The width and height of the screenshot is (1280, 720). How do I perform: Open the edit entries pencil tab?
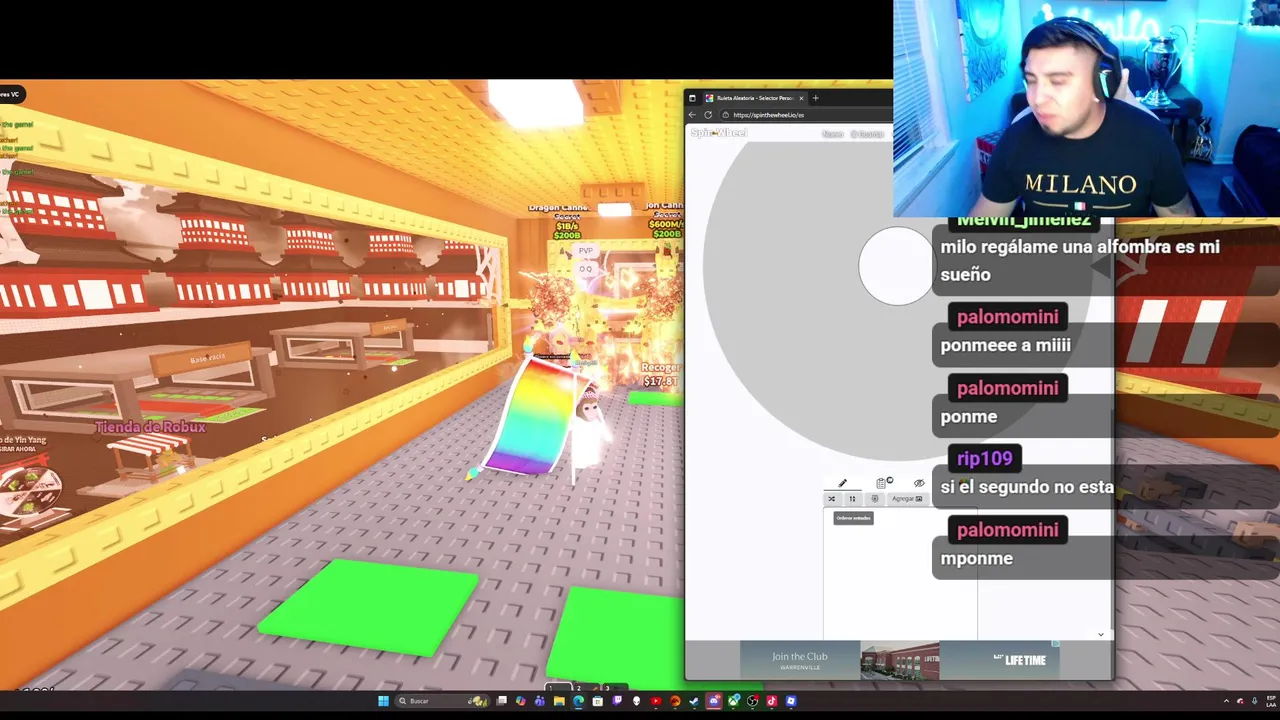tap(842, 483)
